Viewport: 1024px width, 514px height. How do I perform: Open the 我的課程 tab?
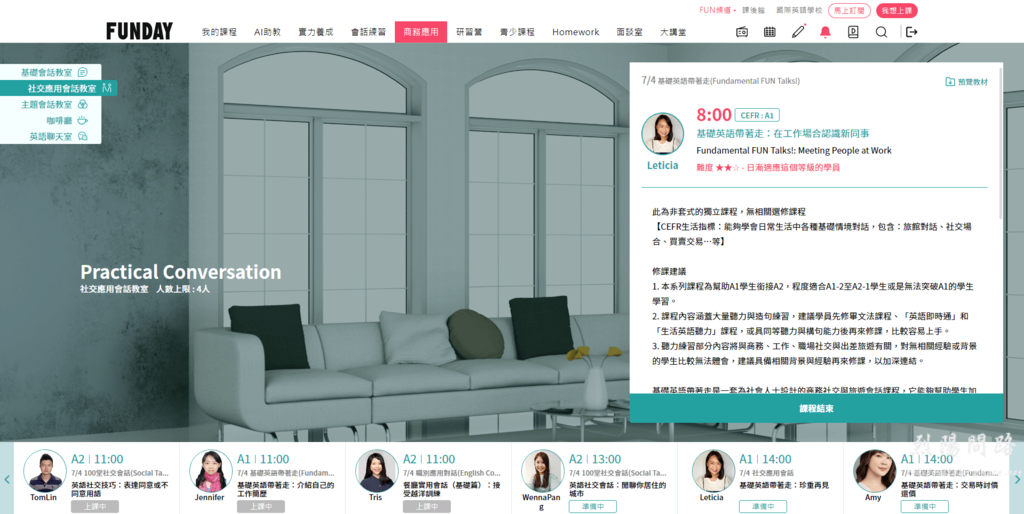click(219, 31)
